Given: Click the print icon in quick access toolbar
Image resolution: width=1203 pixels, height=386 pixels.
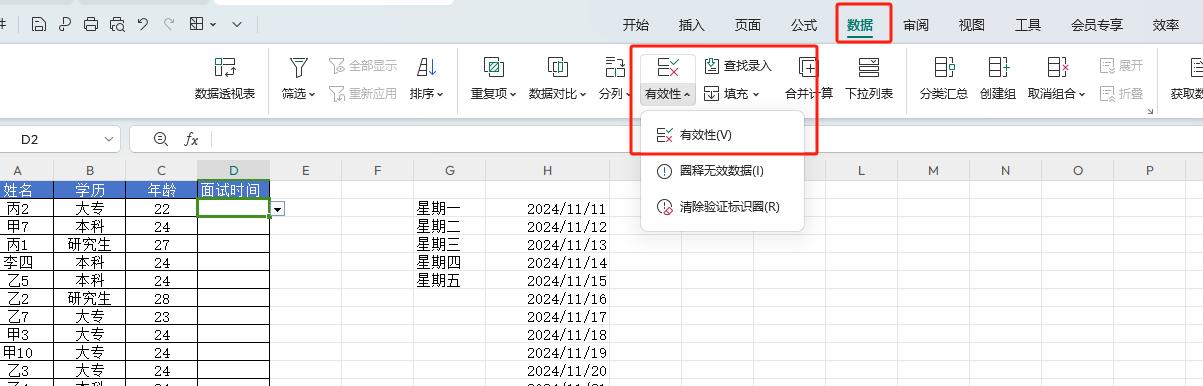Looking at the screenshot, I should pos(91,23).
